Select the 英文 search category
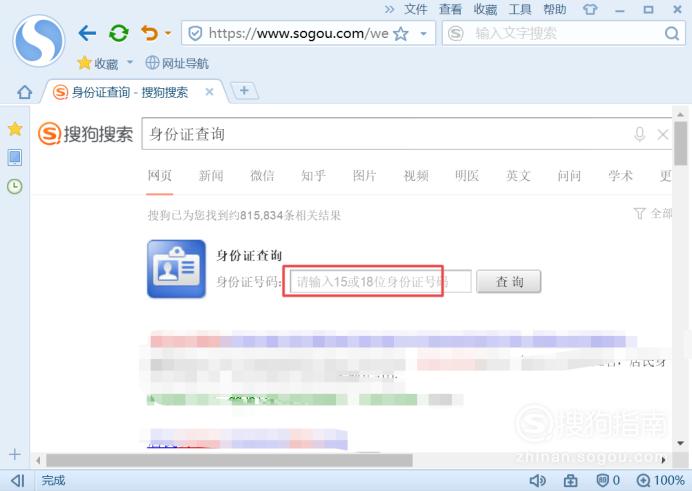 [x=518, y=176]
